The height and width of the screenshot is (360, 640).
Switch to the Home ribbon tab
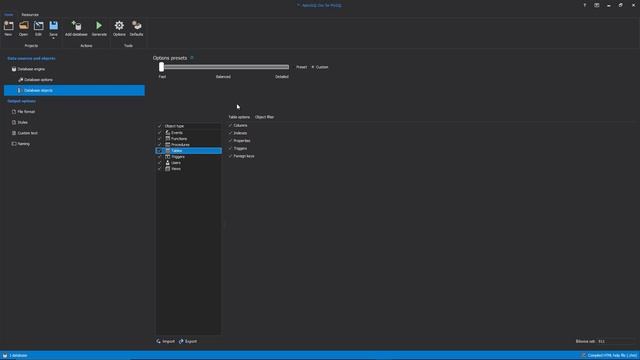click(9, 14)
